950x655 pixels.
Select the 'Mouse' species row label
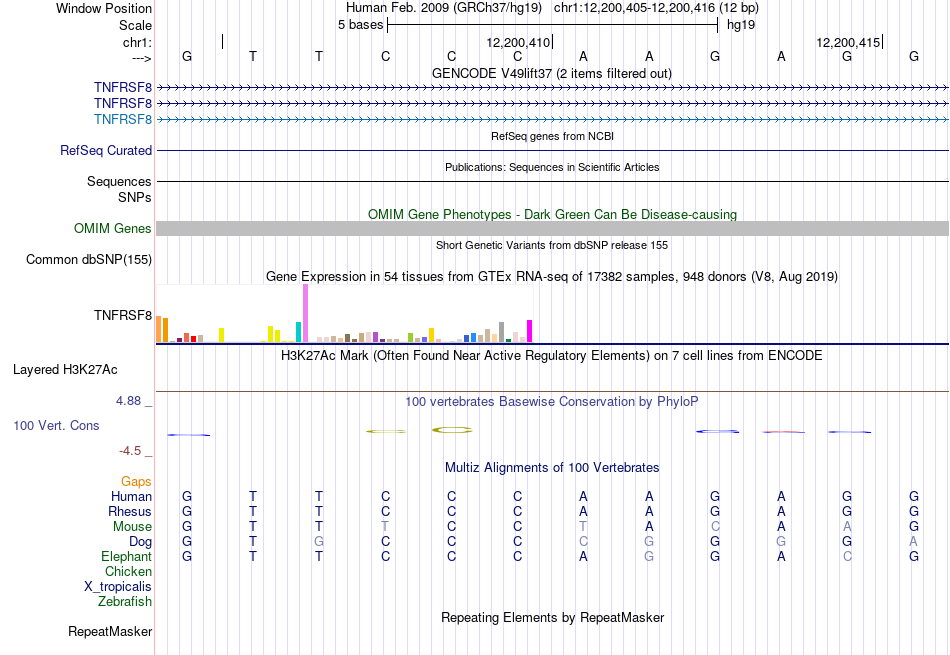tap(132, 527)
